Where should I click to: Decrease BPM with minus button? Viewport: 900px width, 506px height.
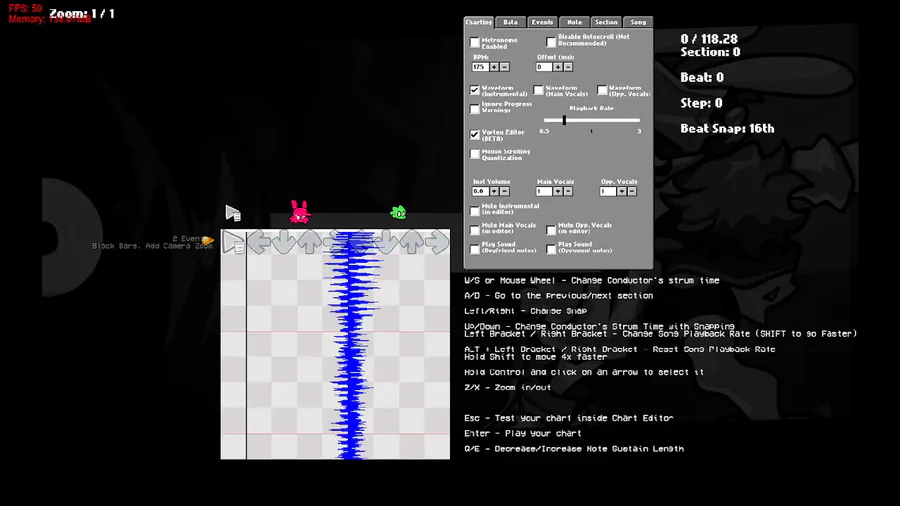pyautogui.click(x=505, y=67)
